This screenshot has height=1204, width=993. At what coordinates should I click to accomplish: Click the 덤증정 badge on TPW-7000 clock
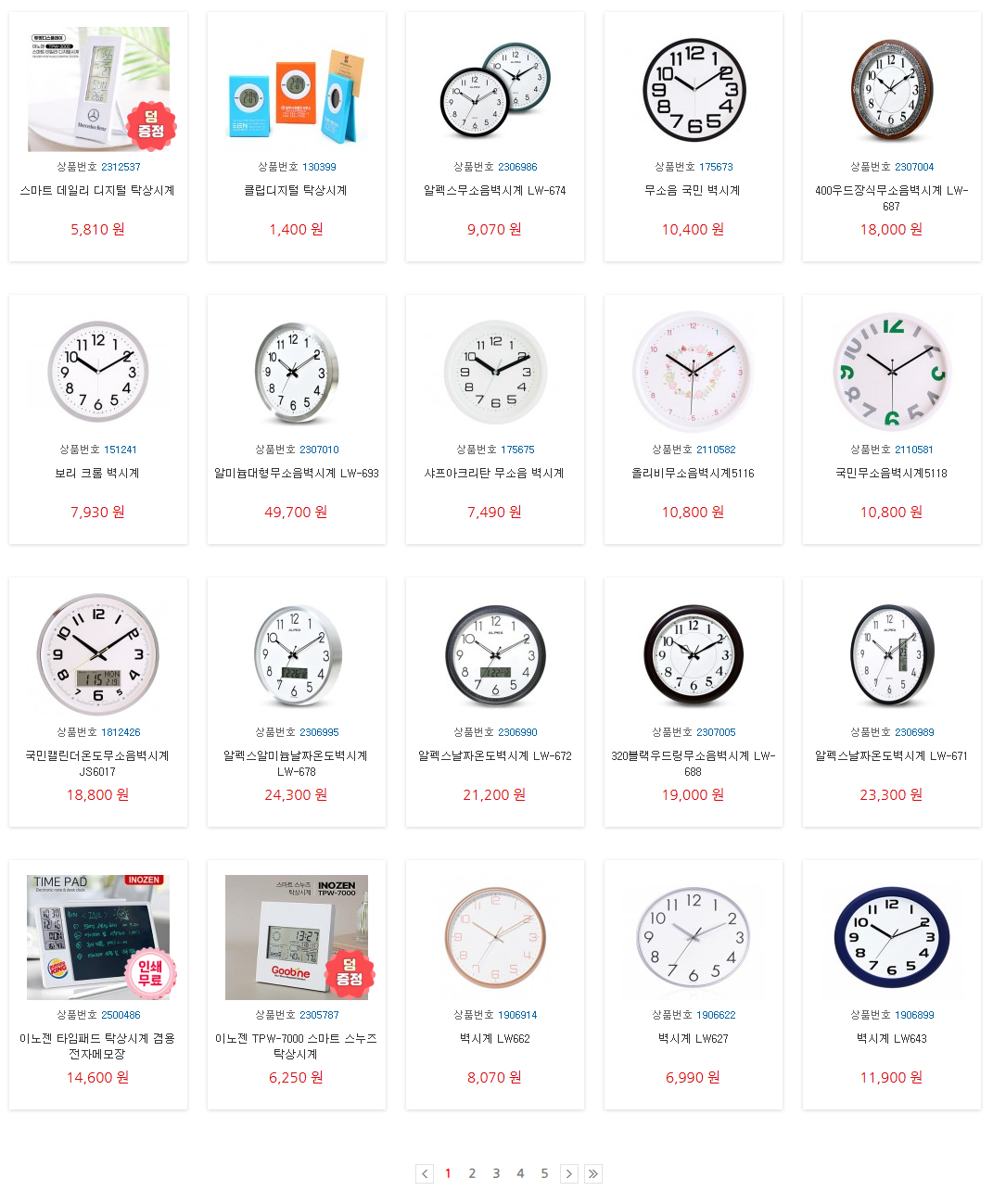tap(349, 973)
